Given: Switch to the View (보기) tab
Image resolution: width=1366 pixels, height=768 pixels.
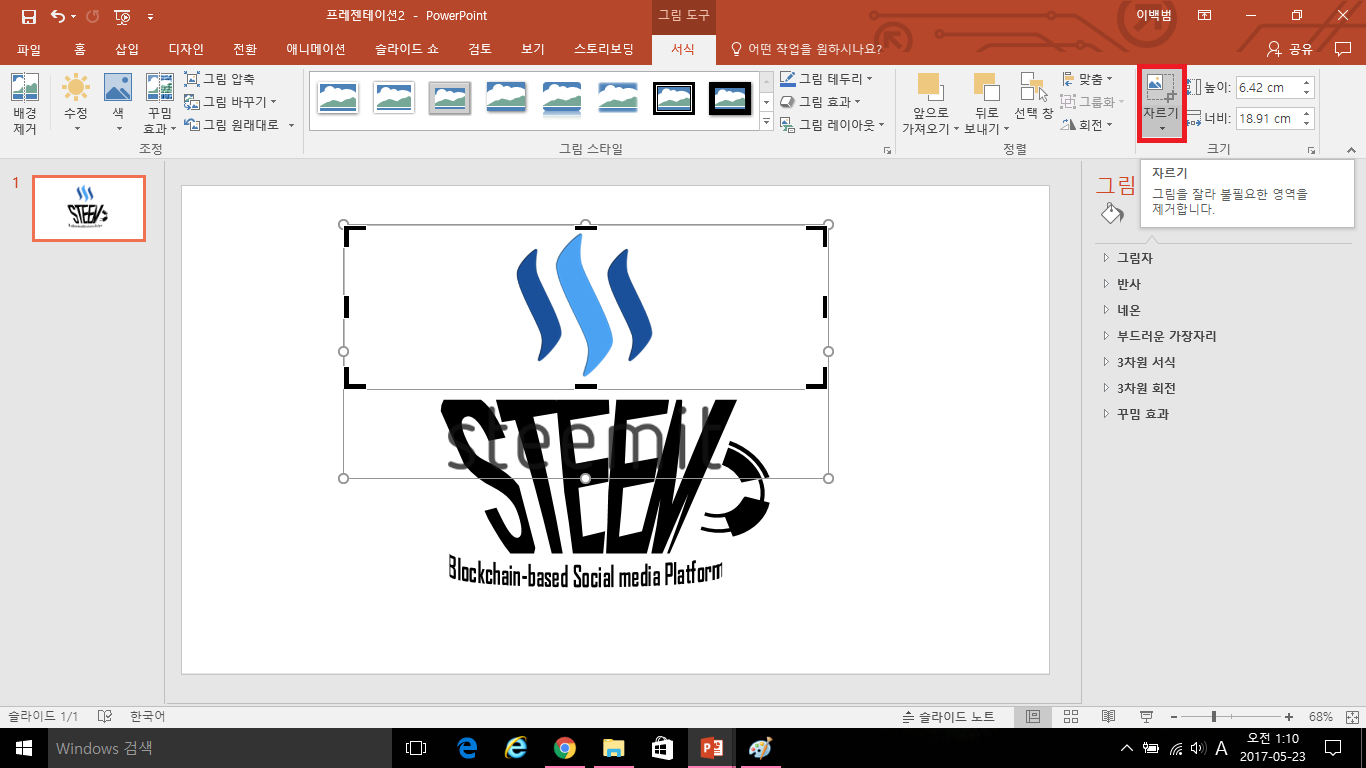Looking at the screenshot, I should (533, 49).
